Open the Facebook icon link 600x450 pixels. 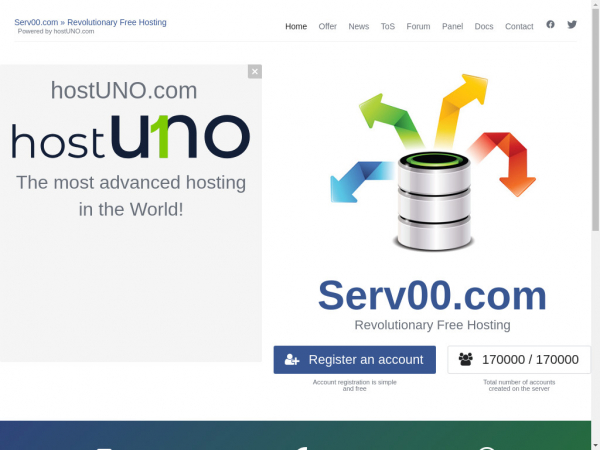[x=550, y=24]
